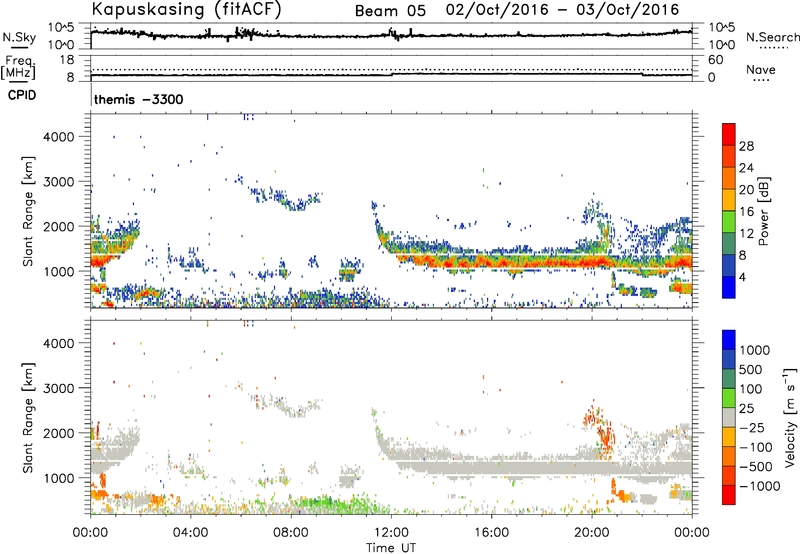The image size is (800, 554).
Task: Click the power panel Slant Range [km] label
Action: [28, 211]
